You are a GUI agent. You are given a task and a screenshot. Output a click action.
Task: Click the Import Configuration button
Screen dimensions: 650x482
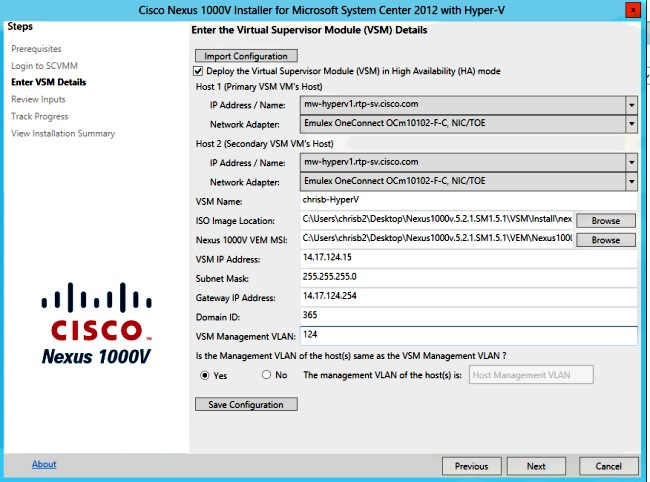point(246,56)
